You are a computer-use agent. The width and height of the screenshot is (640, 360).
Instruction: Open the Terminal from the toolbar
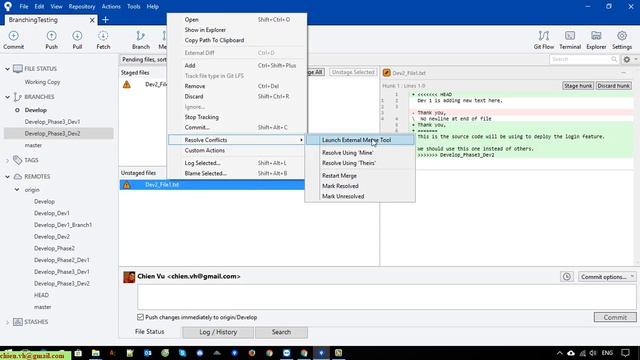[570, 40]
